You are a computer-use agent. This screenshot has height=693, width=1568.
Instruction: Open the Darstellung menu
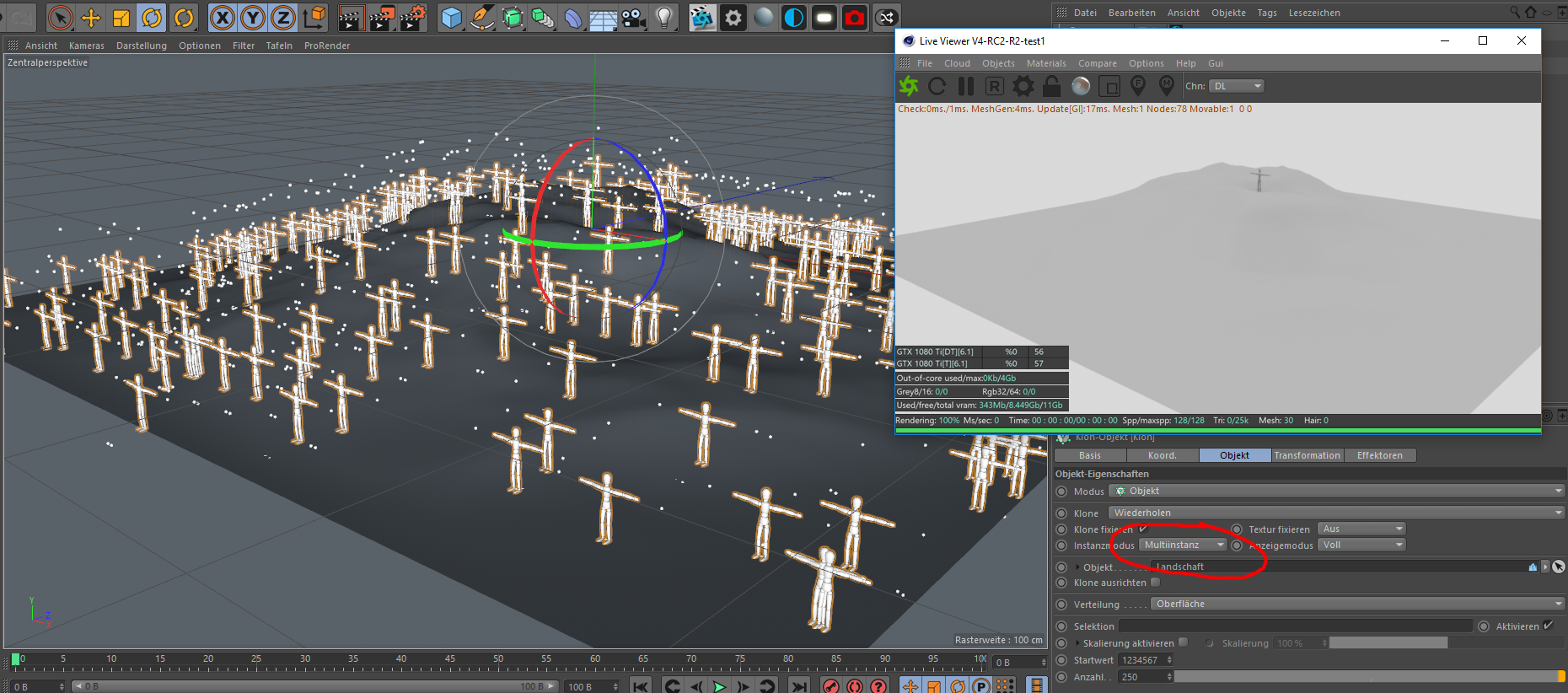[x=142, y=46]
